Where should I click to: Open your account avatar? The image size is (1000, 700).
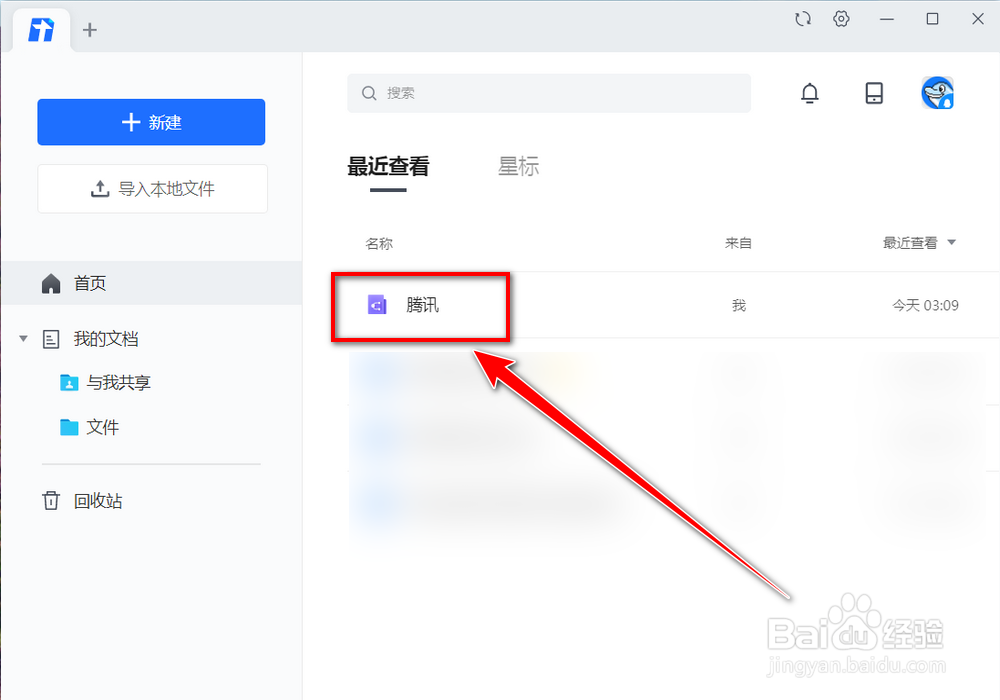tap(937, 93)
